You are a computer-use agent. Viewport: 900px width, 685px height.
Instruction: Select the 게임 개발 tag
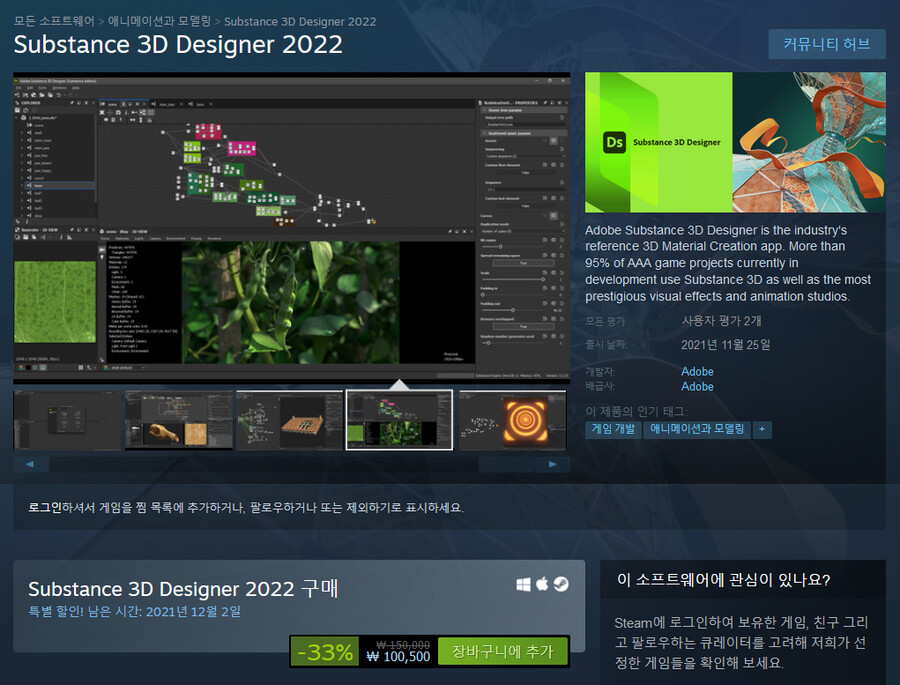tap(612, 429)
